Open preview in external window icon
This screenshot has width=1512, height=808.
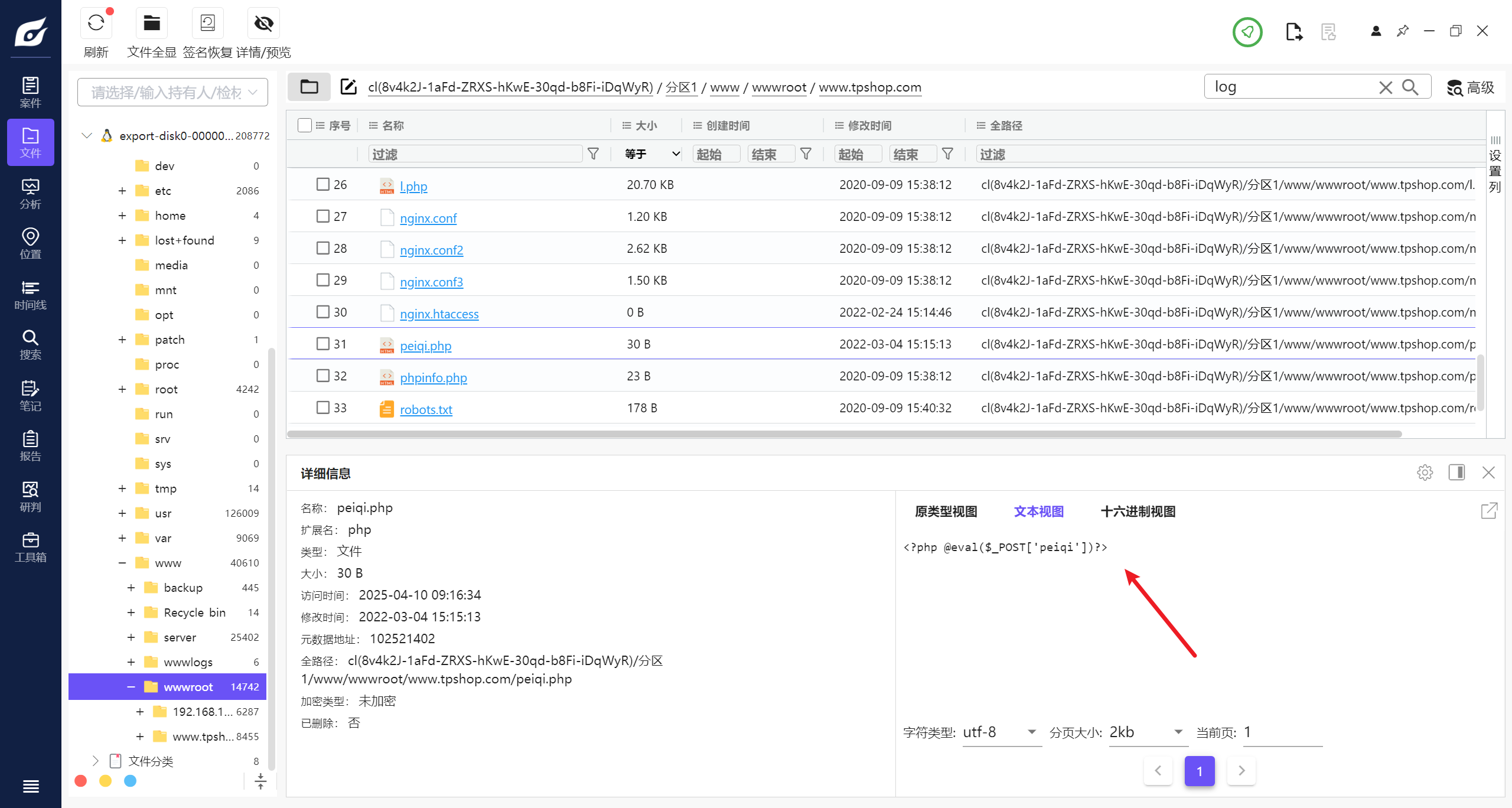1489,511
